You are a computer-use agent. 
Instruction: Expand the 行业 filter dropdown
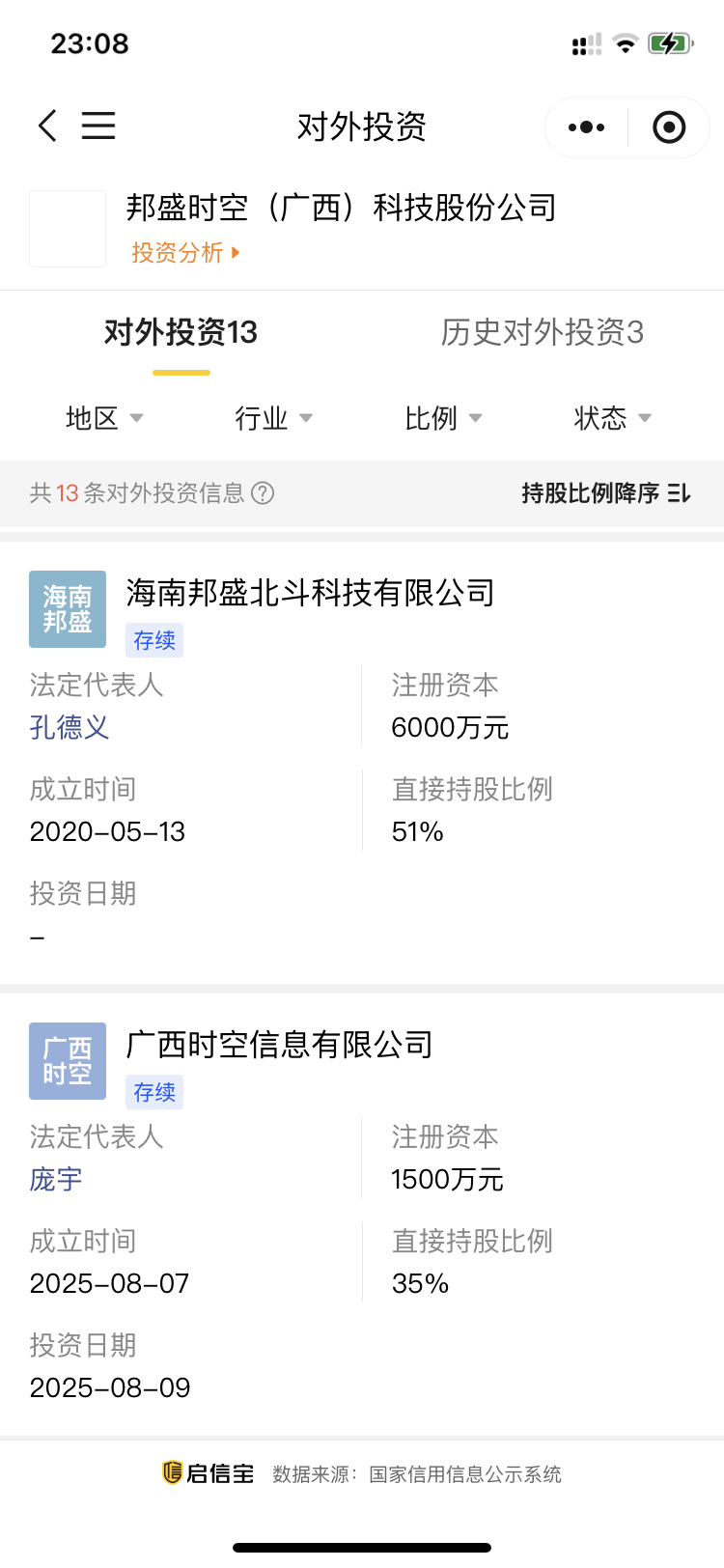point(274,418)
